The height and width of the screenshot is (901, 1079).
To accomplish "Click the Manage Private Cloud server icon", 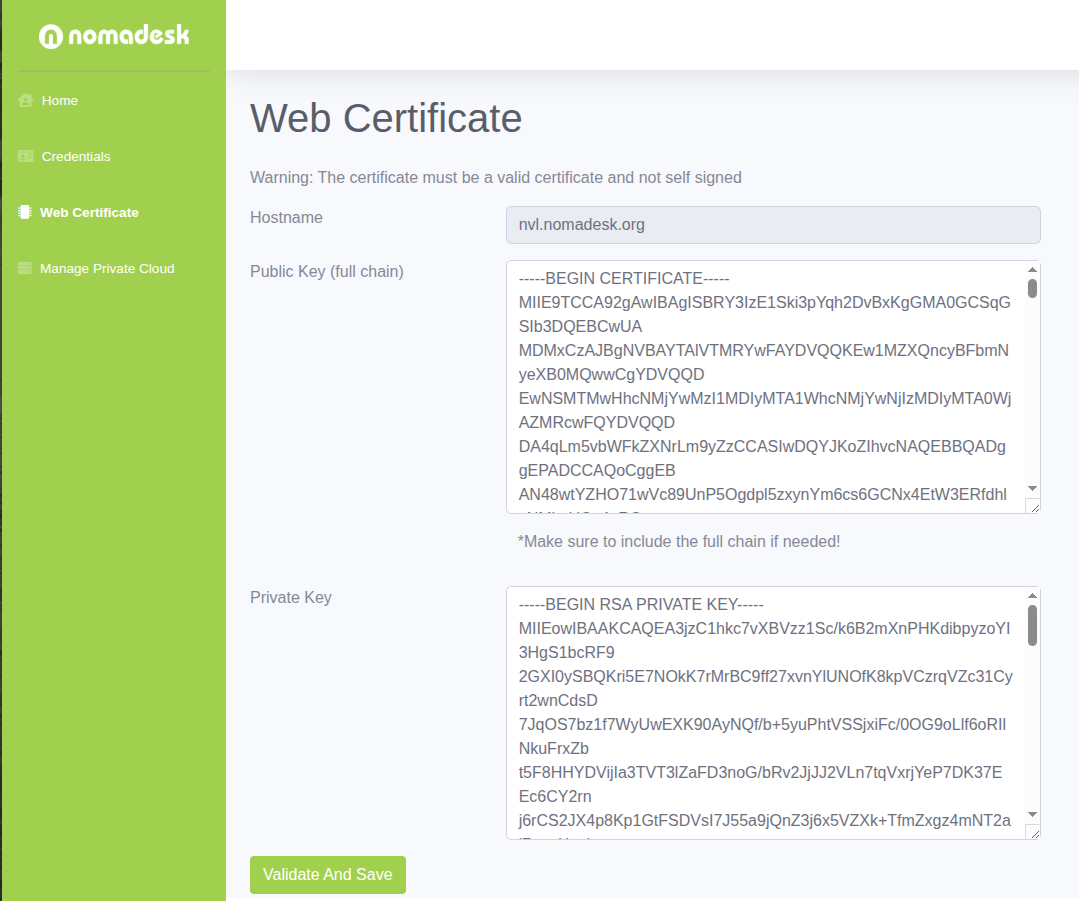I will (x=25, y=268).
